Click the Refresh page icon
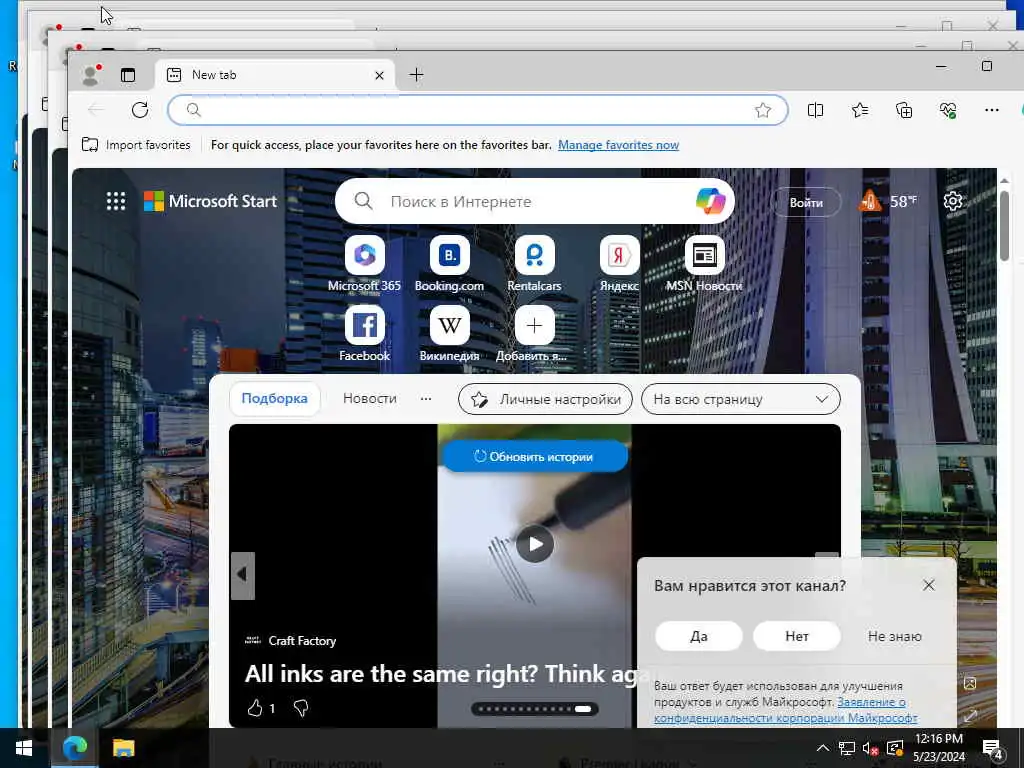Image resolution: width=1024 pixels, height=768 pixels. point(140,110)
